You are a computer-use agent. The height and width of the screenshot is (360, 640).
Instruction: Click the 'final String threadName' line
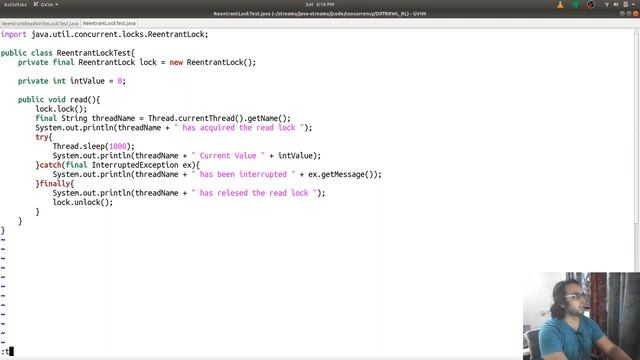pos(163,118)
